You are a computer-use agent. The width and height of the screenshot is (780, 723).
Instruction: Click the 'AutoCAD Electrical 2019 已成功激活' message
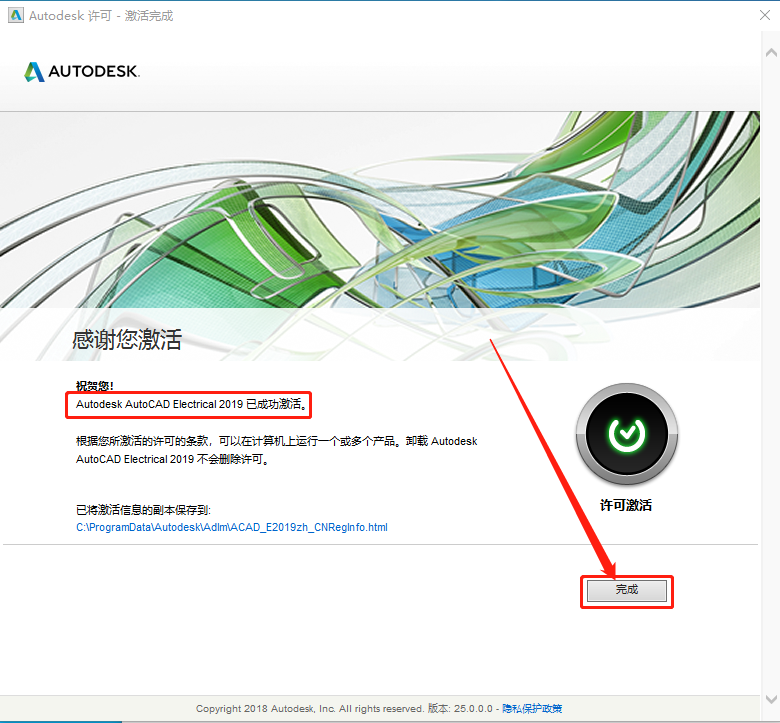click(x=192, y=404)
